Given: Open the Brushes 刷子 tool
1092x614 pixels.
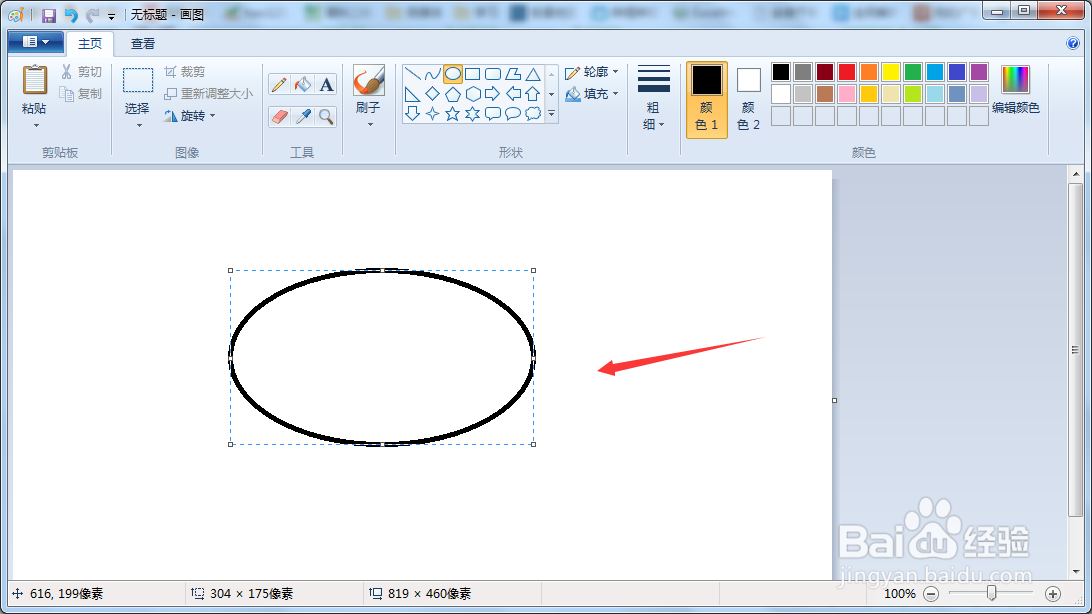Looking at the screenshot, I should pos(368,96).
